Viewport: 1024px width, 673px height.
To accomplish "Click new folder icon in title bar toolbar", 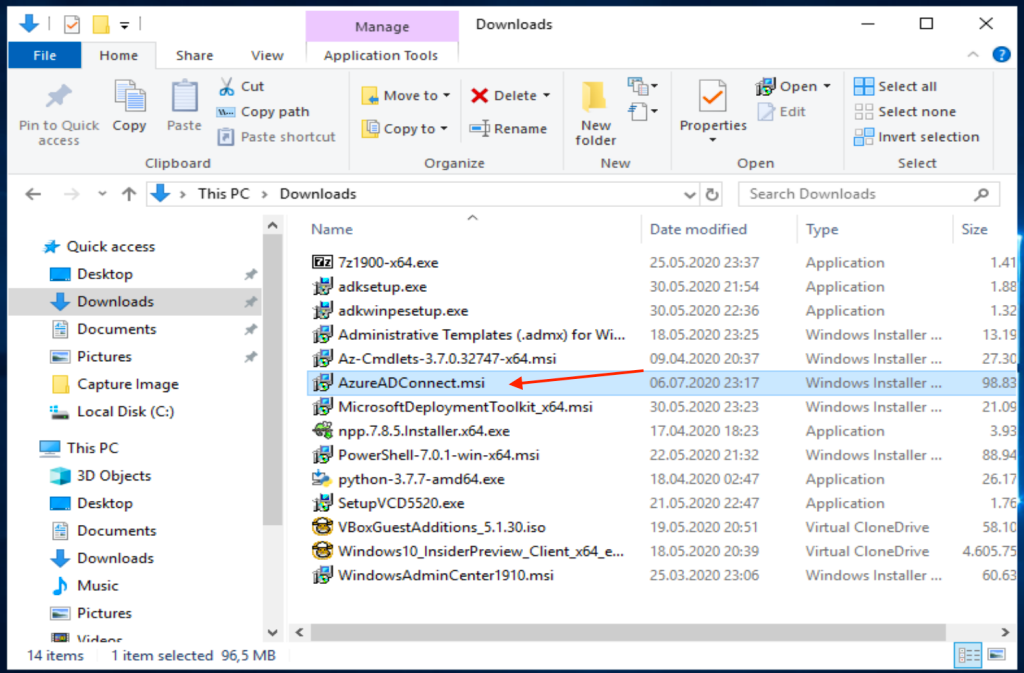I will click(101, 25).
